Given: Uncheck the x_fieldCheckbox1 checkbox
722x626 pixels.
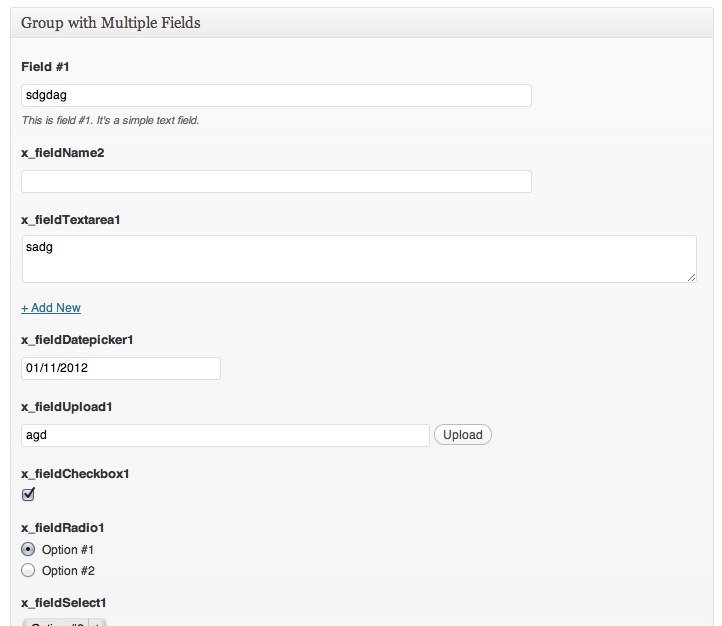Looking at the screenshot, I should point(28,494).
